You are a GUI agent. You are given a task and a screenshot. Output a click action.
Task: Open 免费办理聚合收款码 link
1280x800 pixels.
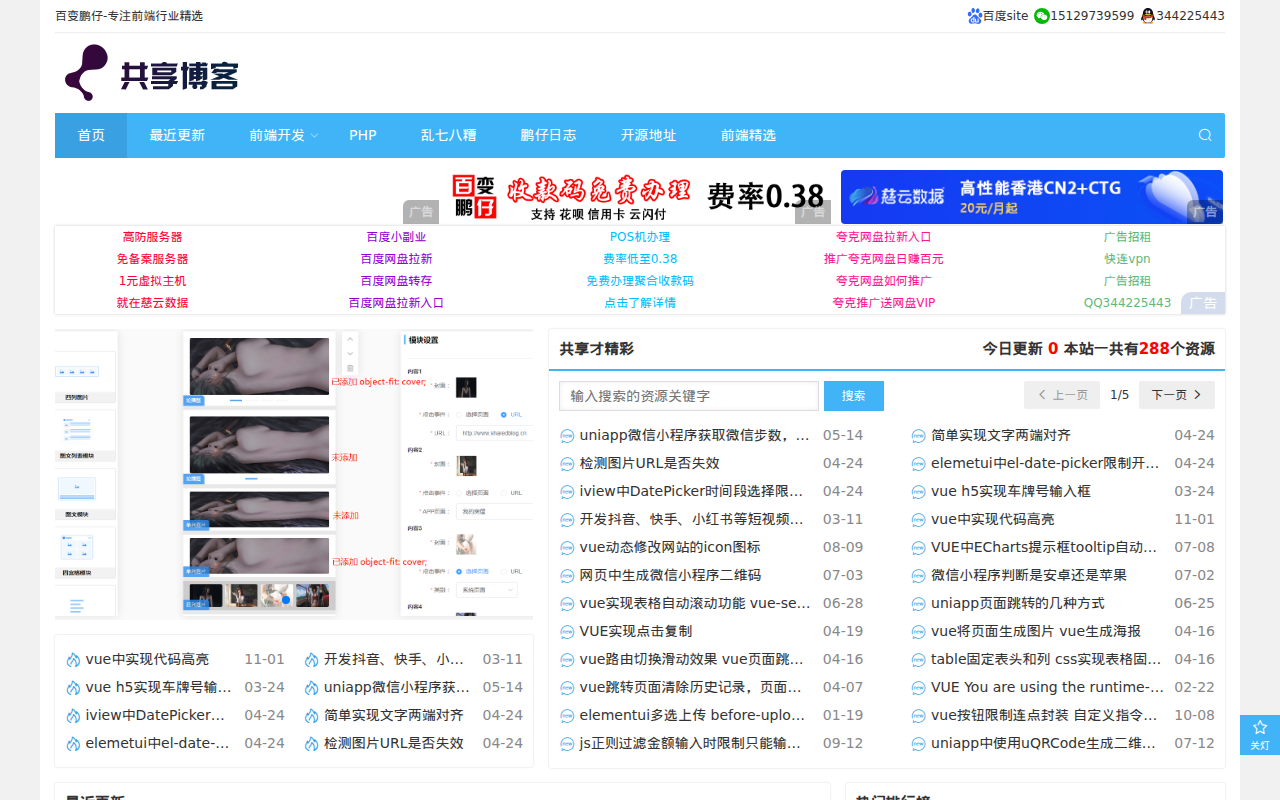[640, 281]
